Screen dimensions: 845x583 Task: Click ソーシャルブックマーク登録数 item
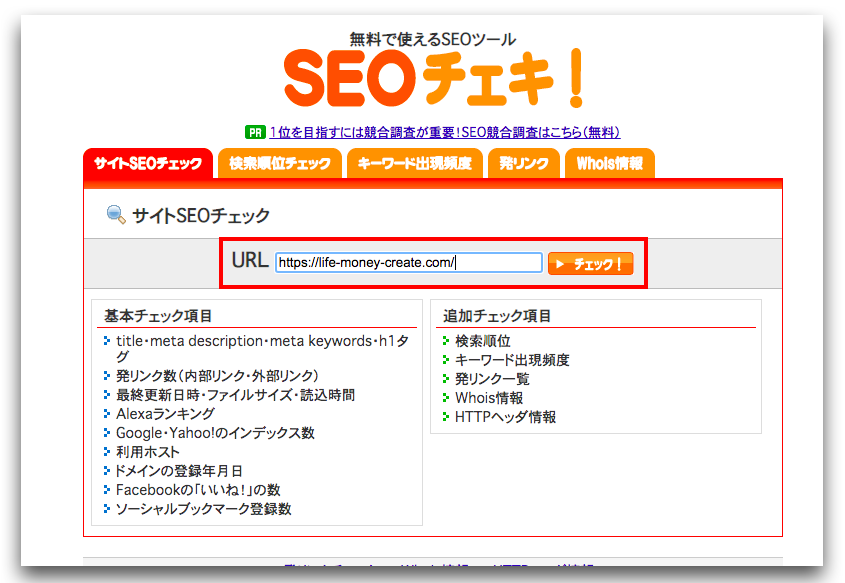204,509
